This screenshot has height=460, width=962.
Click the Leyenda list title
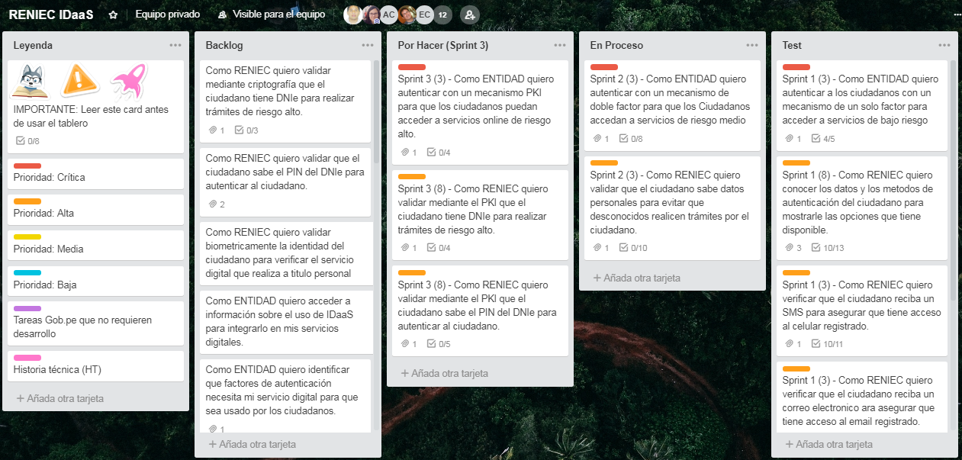(33, 45)
